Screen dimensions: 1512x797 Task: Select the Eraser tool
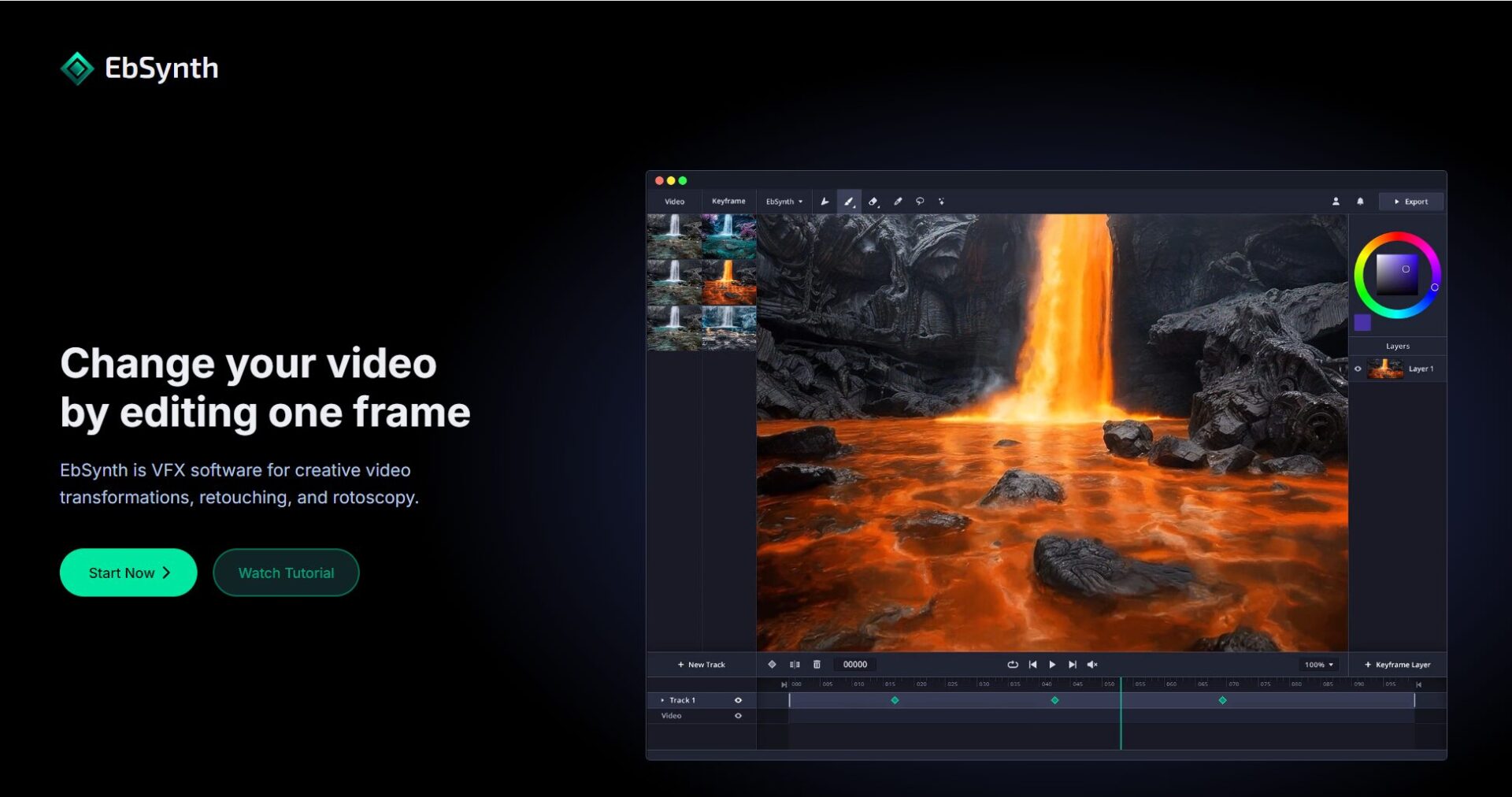(x=873, y=202)
